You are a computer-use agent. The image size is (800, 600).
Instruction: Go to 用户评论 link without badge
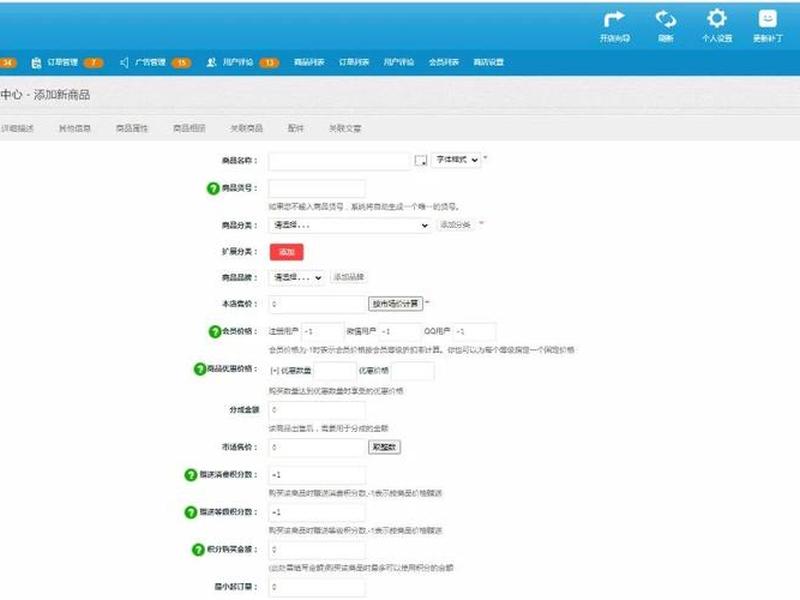click(x=399, y=62)
